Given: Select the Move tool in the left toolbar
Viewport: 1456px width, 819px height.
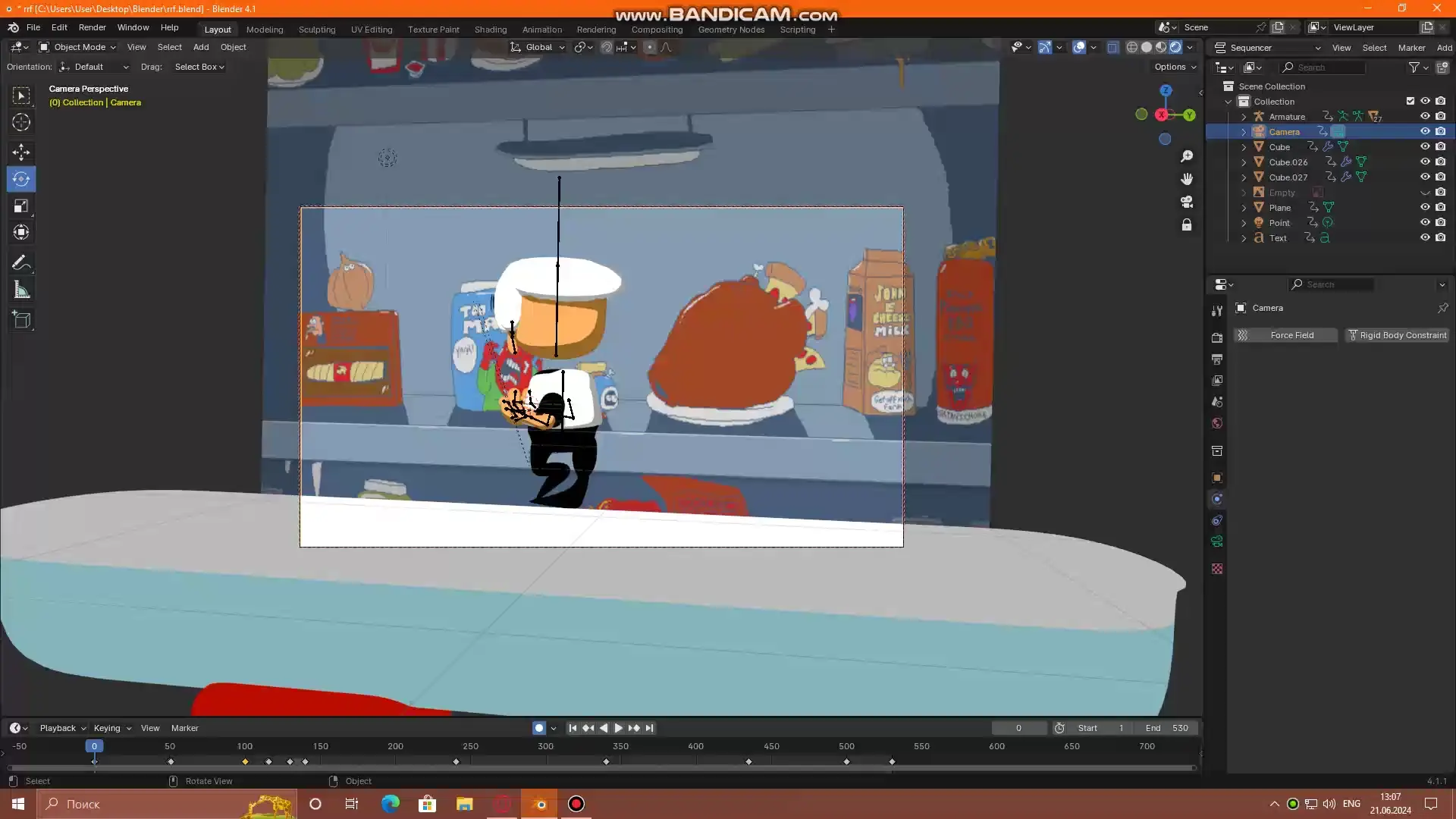Looking at the screenshot, I should [x=21, y=152].
